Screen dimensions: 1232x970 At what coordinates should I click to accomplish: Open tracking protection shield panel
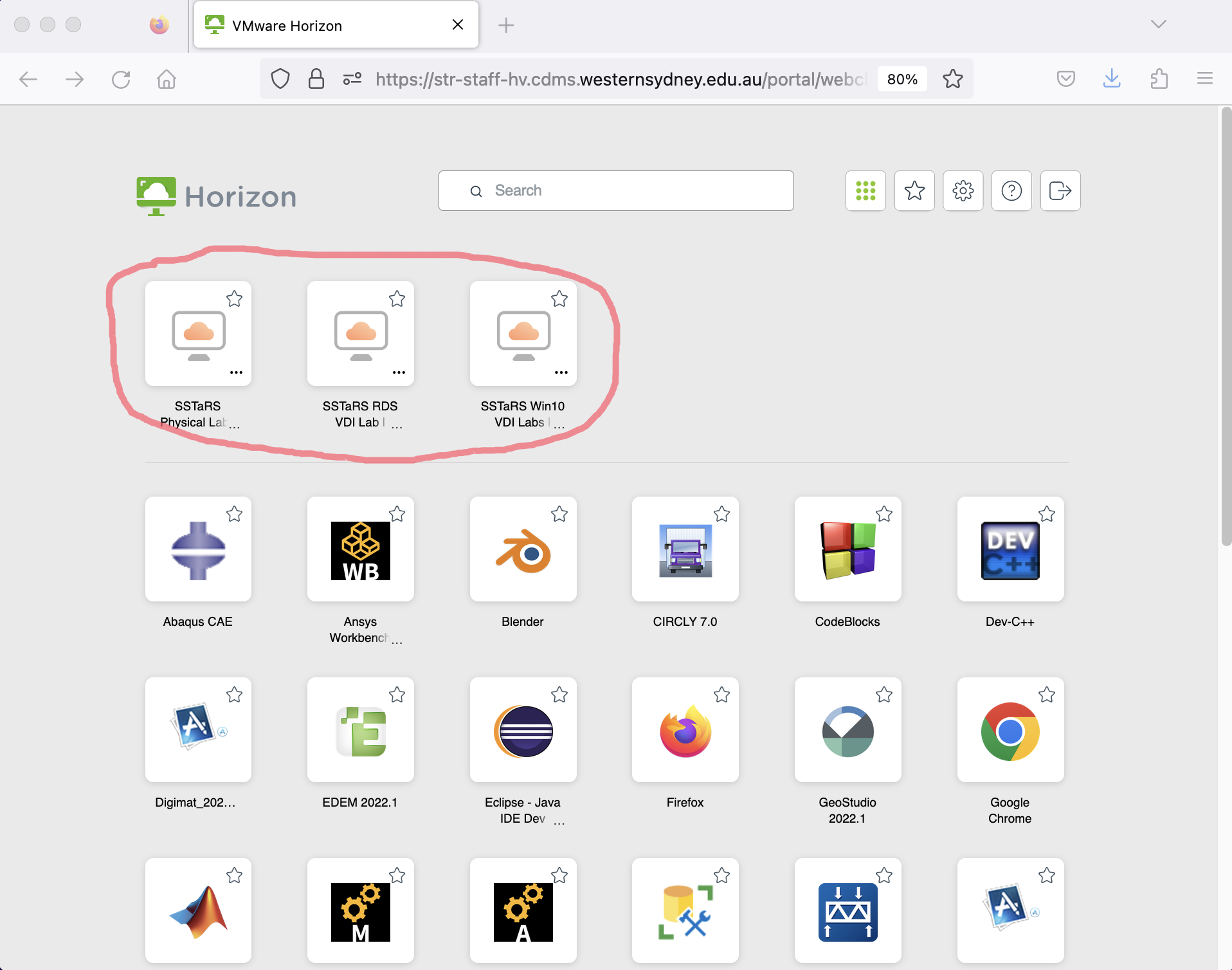click(x=280, y=79)
